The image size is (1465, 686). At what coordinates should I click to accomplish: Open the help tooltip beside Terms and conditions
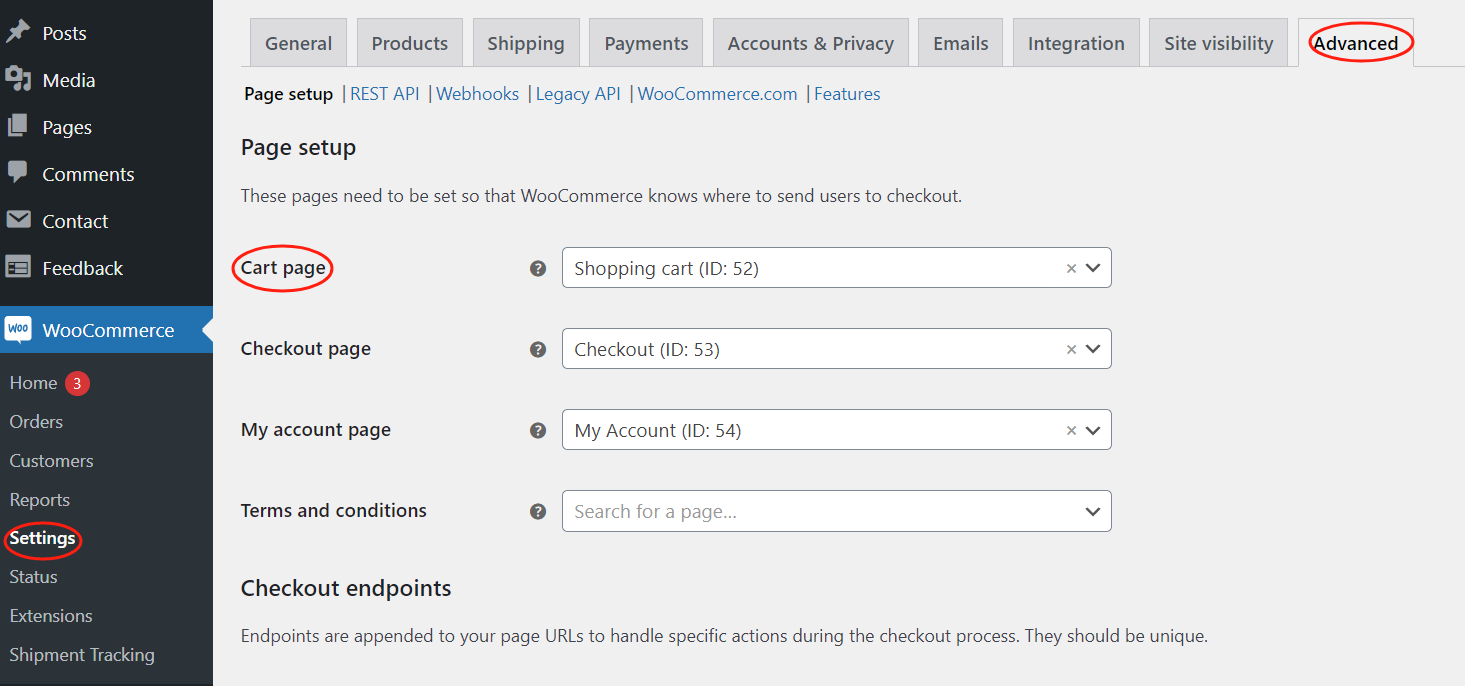click(x=538, y=510)
